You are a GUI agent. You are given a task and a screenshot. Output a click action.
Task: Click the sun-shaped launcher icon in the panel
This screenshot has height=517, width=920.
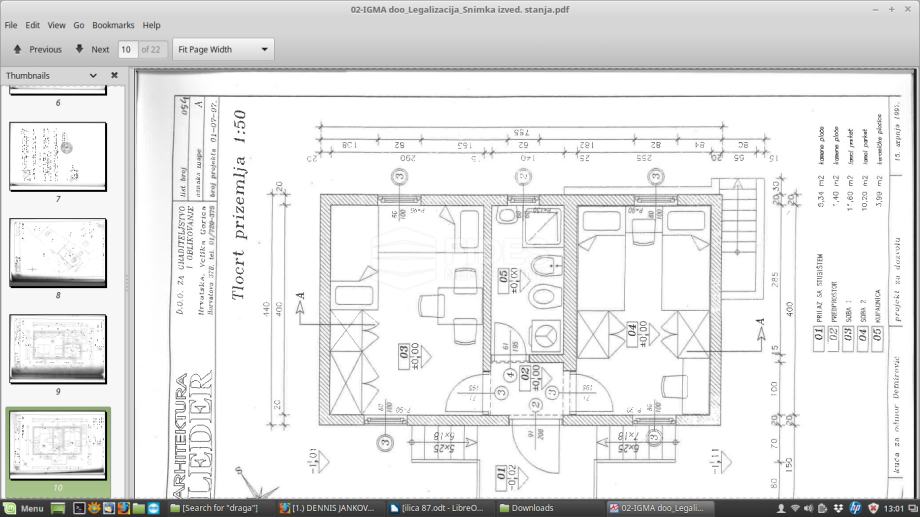[94, 508]
